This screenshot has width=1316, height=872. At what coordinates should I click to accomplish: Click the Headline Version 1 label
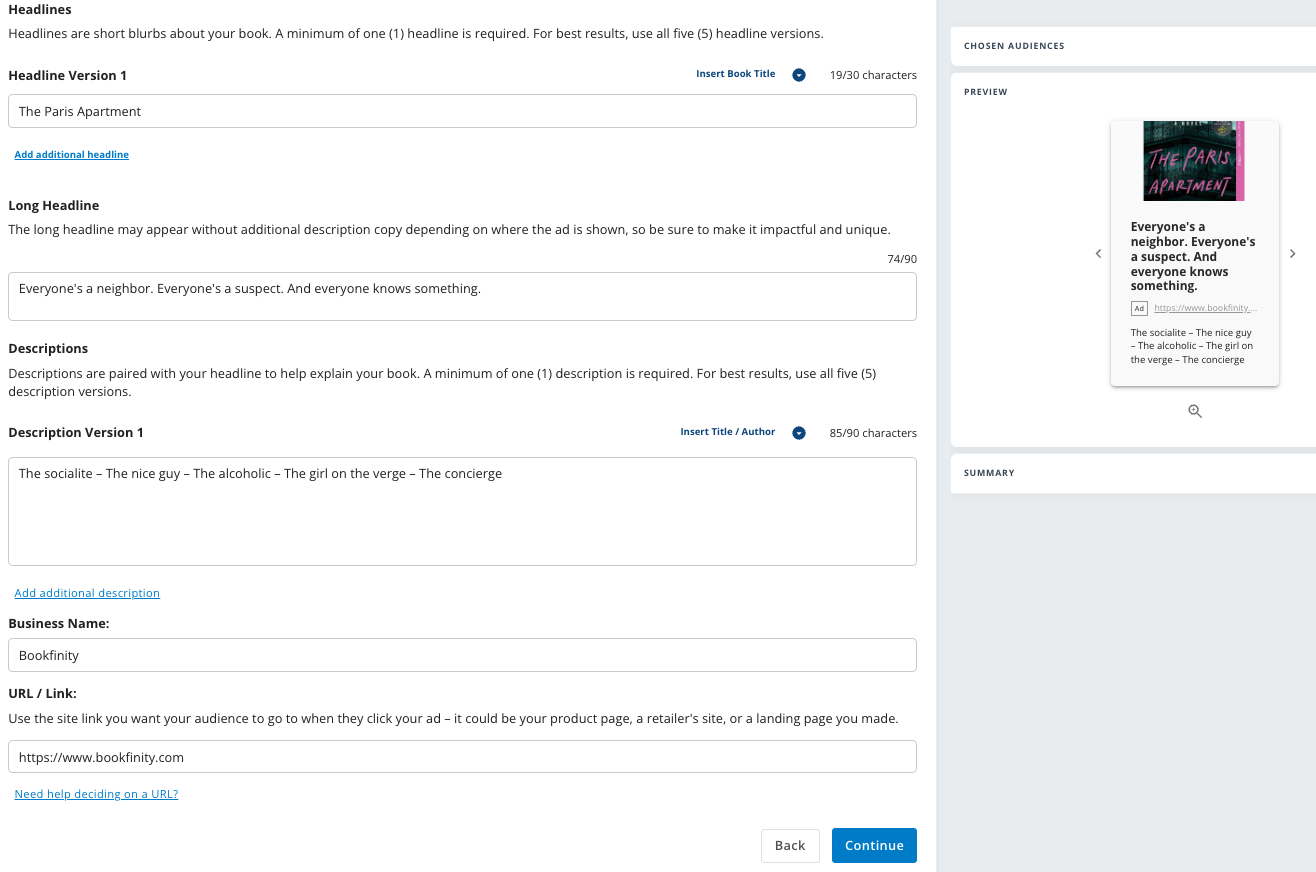pos(67,75)
